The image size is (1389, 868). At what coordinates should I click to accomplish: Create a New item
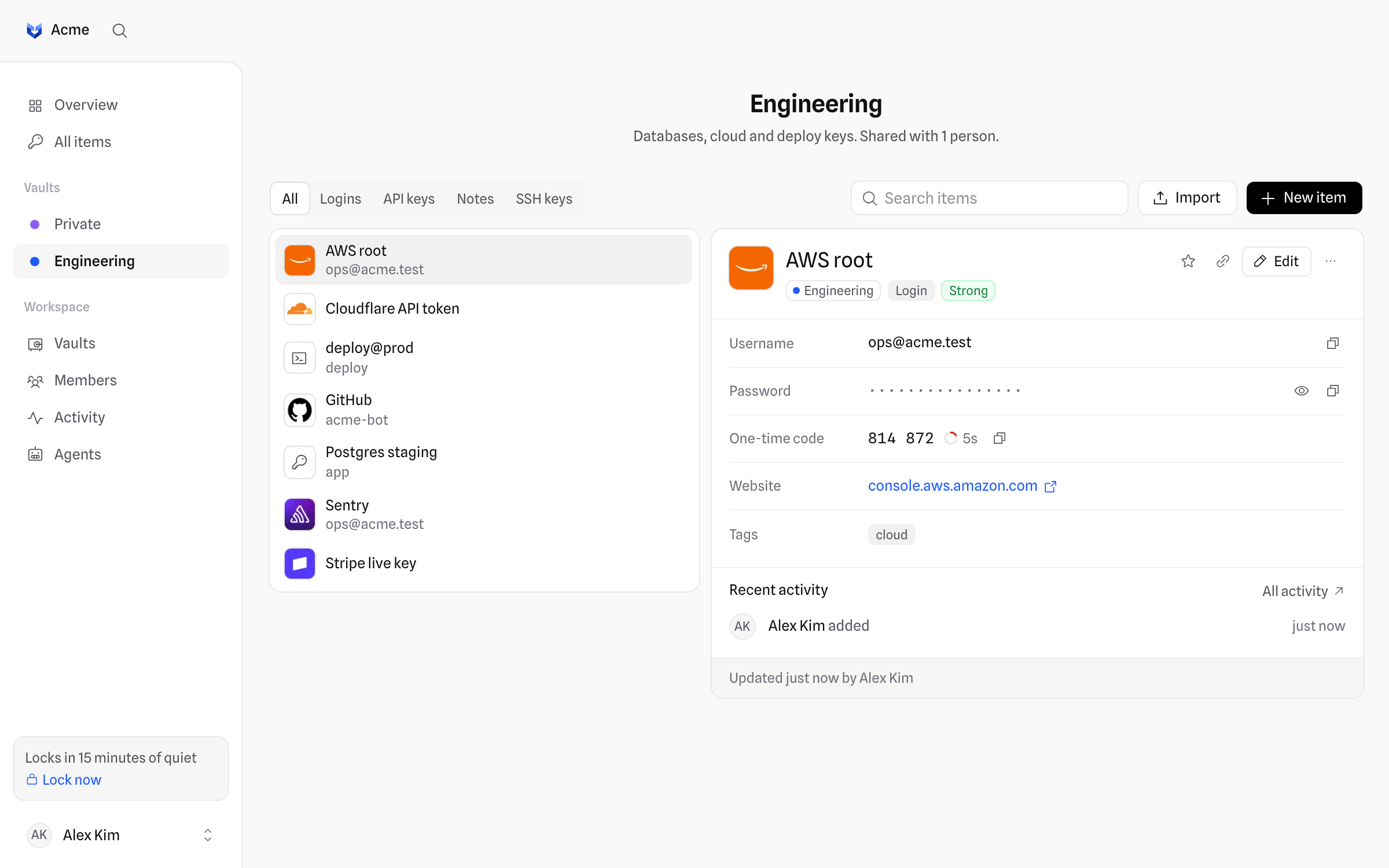coord(1304,198)
